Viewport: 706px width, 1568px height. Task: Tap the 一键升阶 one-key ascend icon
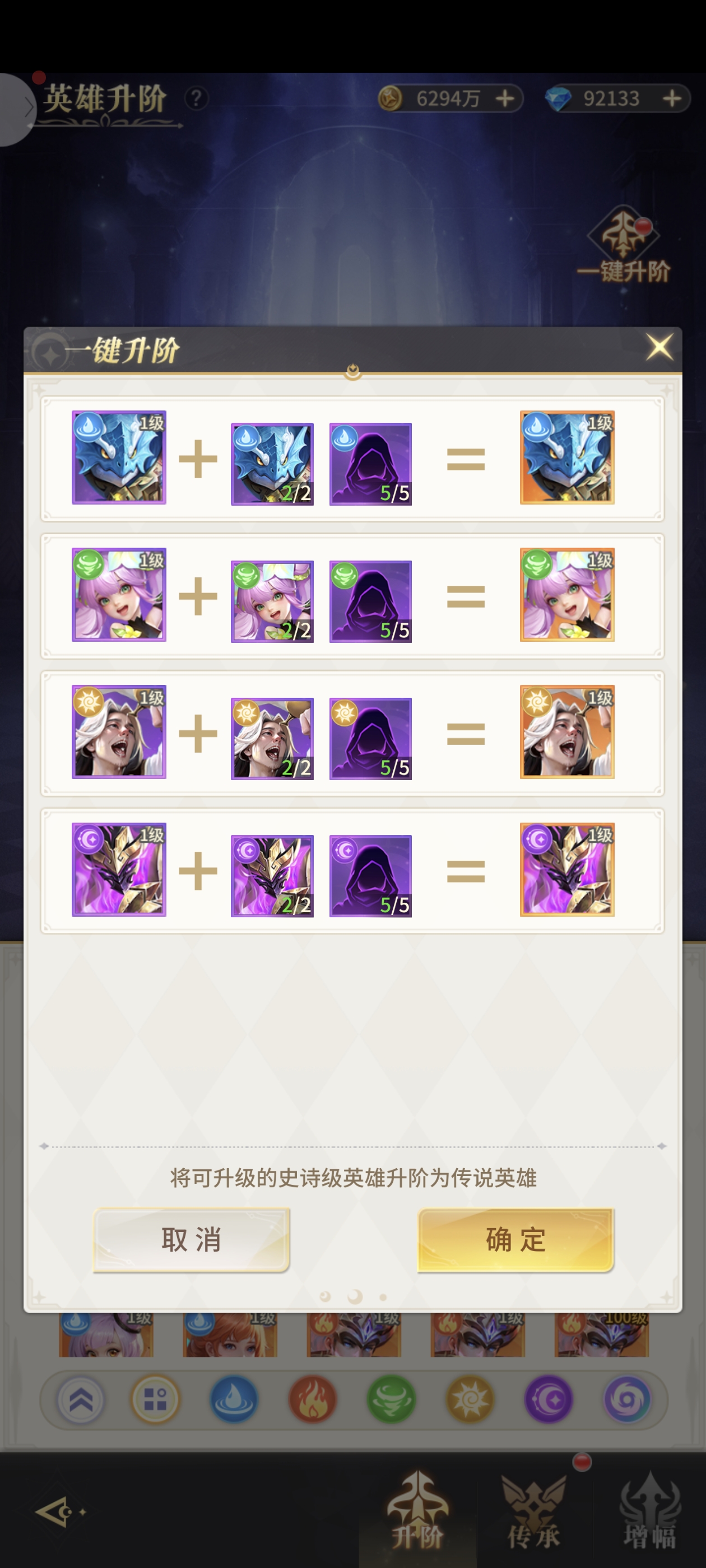tap(623, 247)
